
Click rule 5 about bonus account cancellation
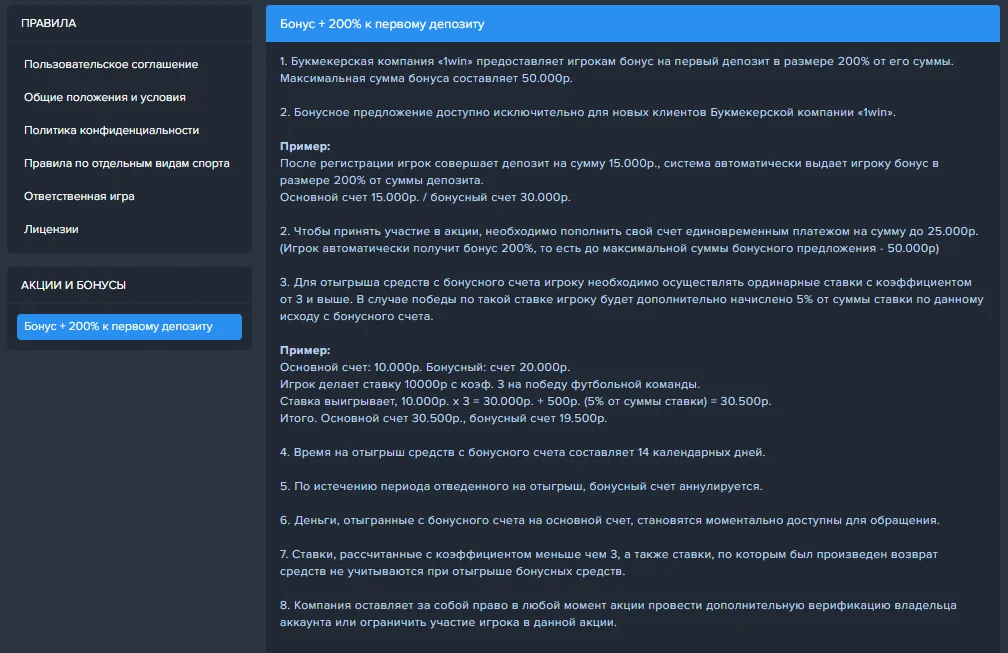(x=521, y=486)
